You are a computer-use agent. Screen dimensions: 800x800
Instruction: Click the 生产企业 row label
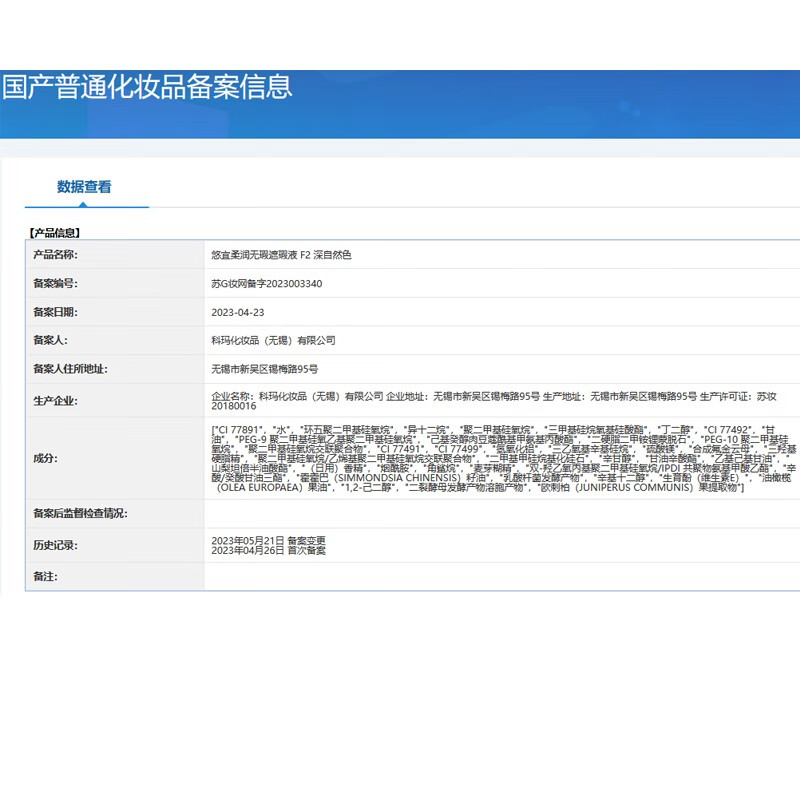[55, 401]
